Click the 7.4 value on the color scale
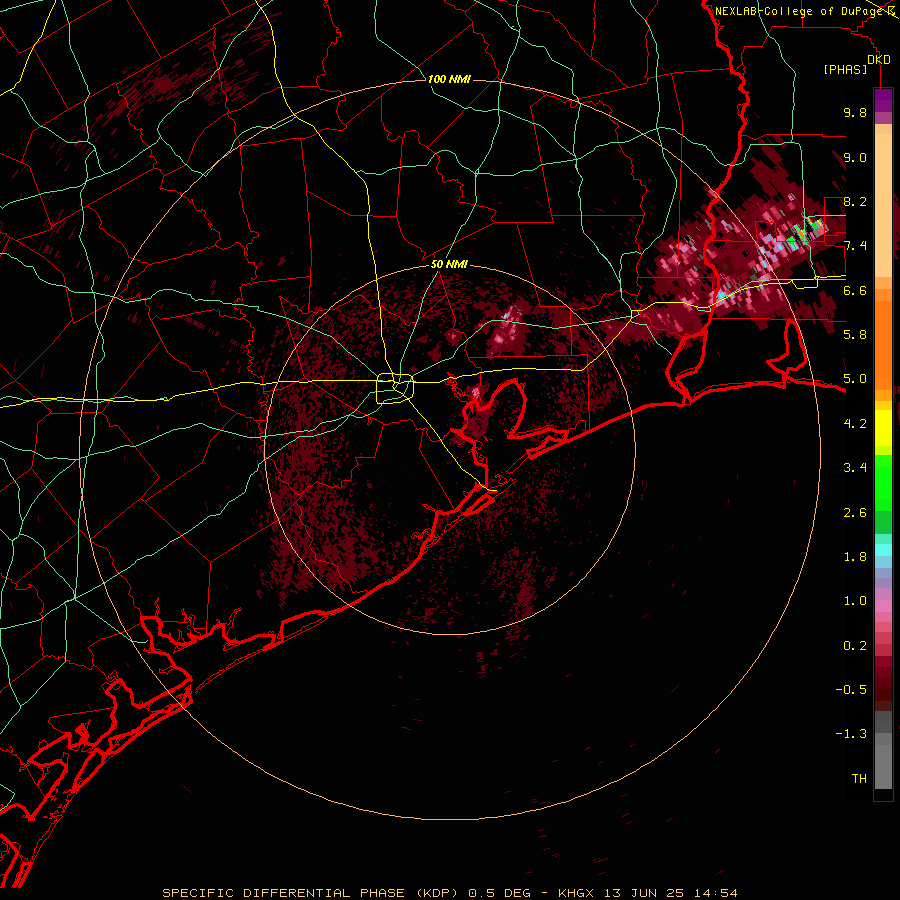The height and width of the screenshot is (900, 900). tap(855, 246)
